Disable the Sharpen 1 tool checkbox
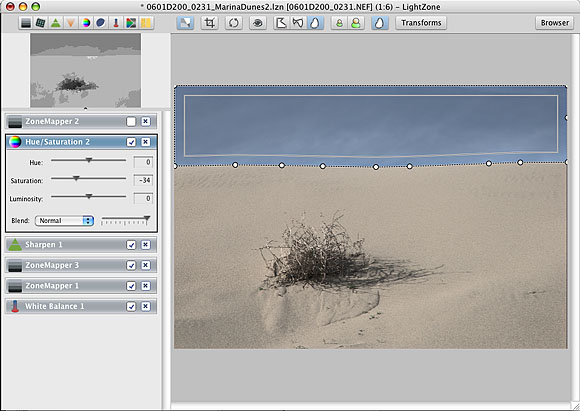Screen dimensions: 580x411 pos(131,245)
